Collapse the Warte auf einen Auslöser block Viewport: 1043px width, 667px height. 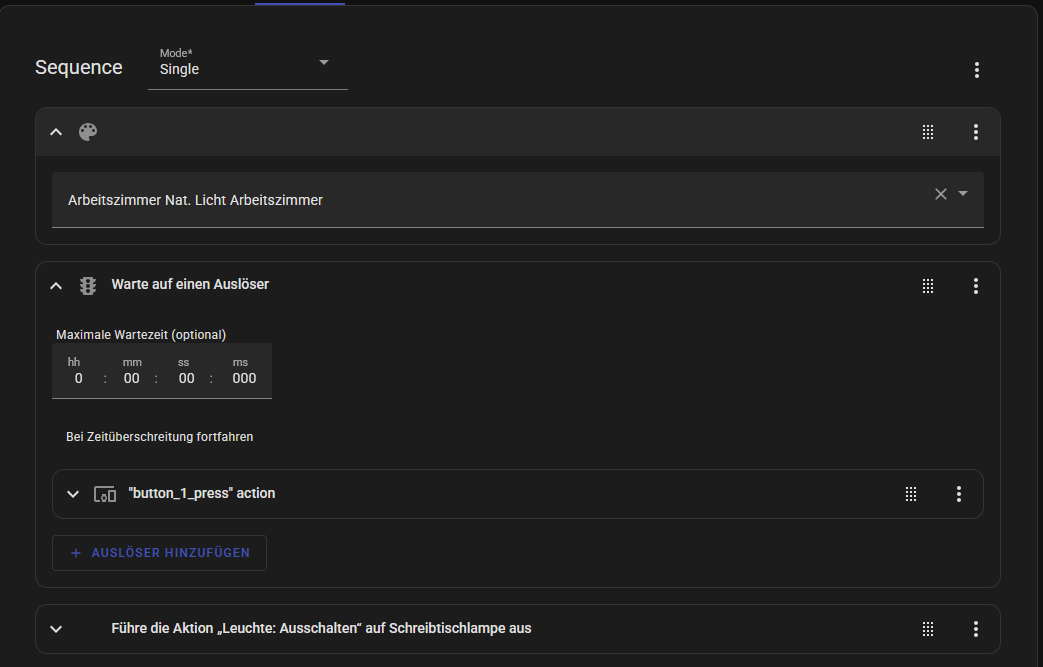(56, 286)
